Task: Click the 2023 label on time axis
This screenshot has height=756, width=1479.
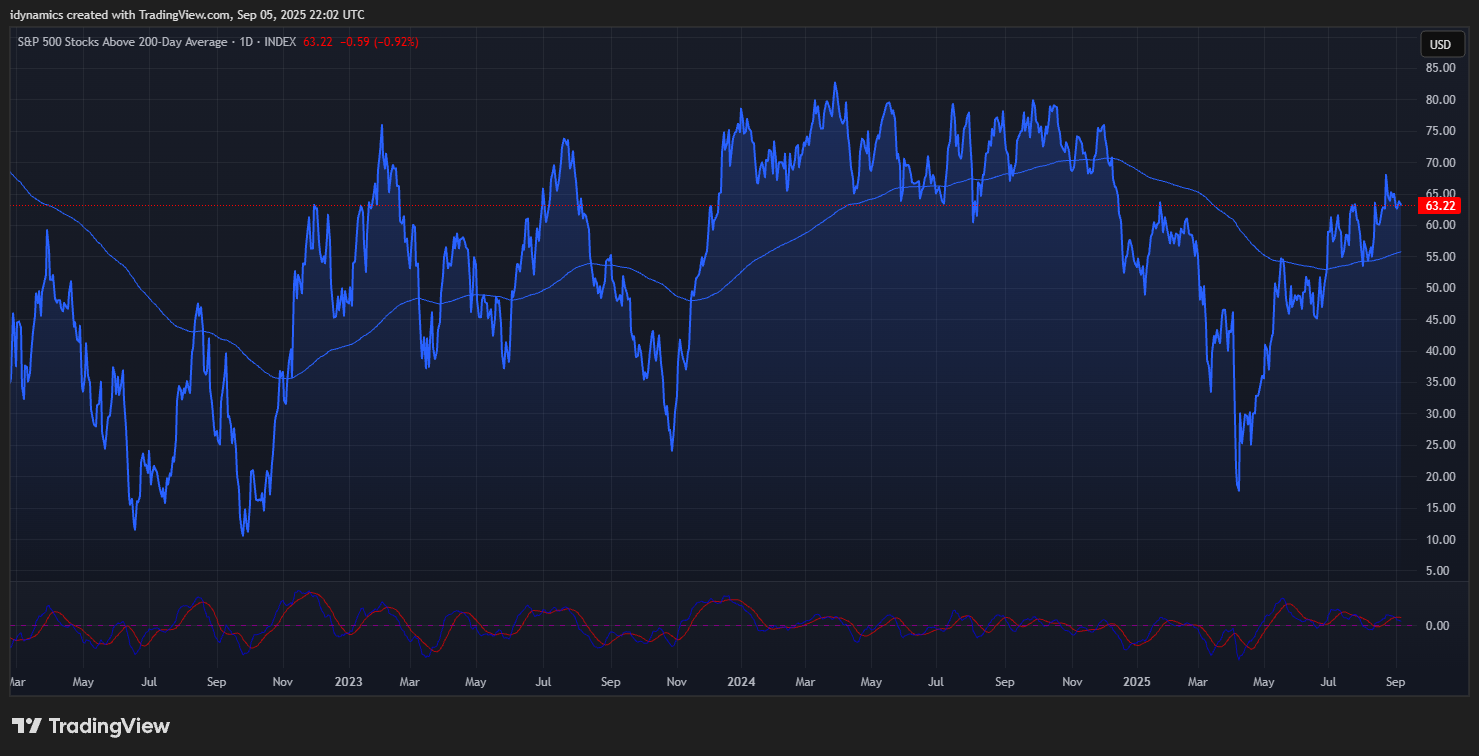Action: click(x=348, y=682)
